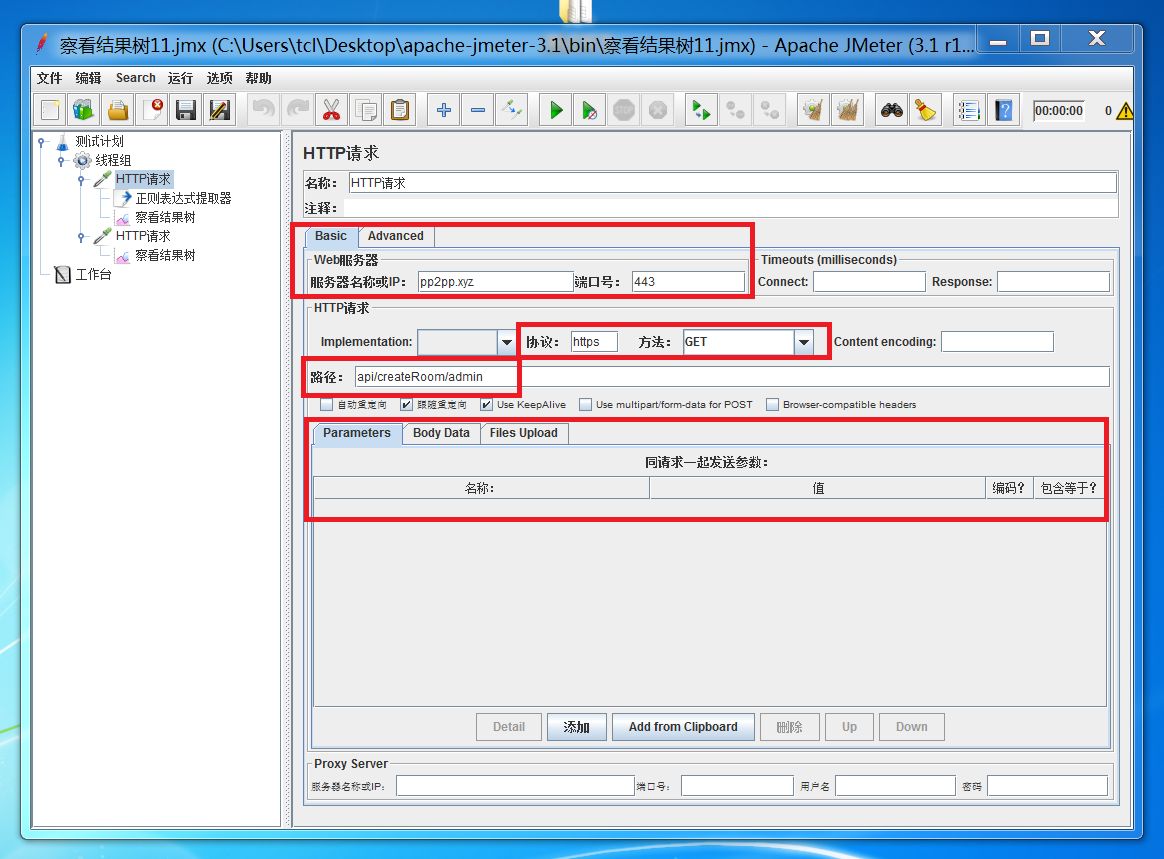Open the 选项 menu
Viewport: 1164px width, 859px height.
(219, 78)
